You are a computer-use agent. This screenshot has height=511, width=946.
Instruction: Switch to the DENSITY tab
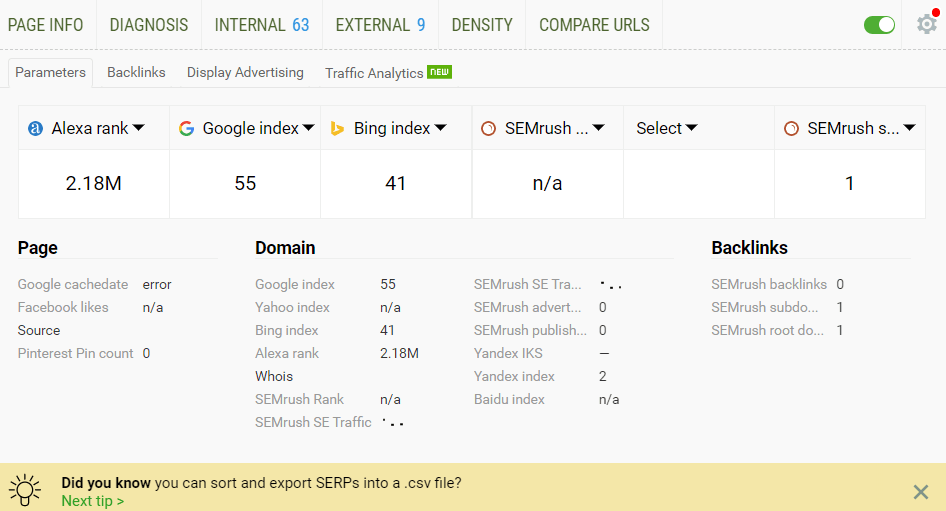pyautogui.click(x=482, y=25)
